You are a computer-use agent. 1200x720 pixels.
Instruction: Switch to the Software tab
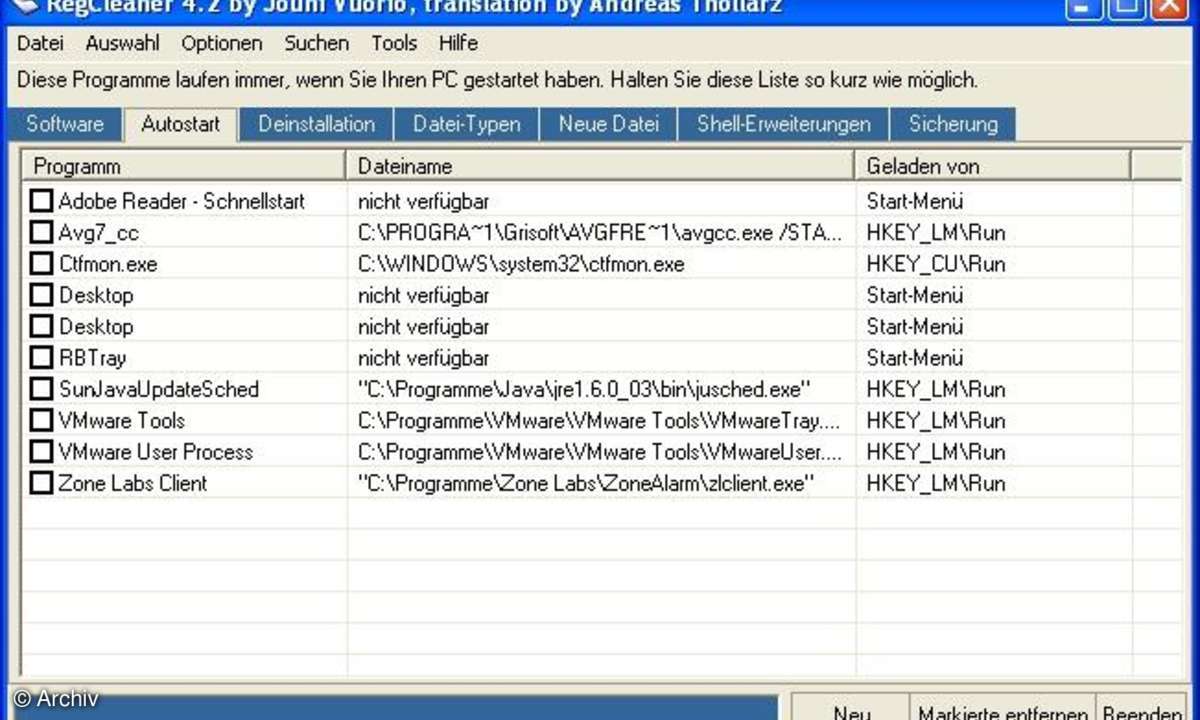coord(65,124)
